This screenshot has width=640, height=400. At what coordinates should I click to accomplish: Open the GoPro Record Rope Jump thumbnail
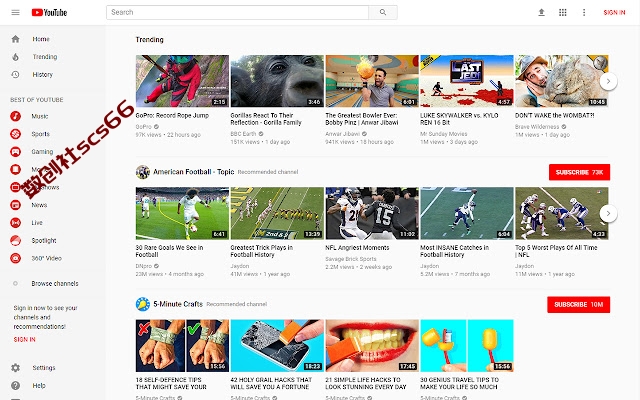tap(182, 81)
